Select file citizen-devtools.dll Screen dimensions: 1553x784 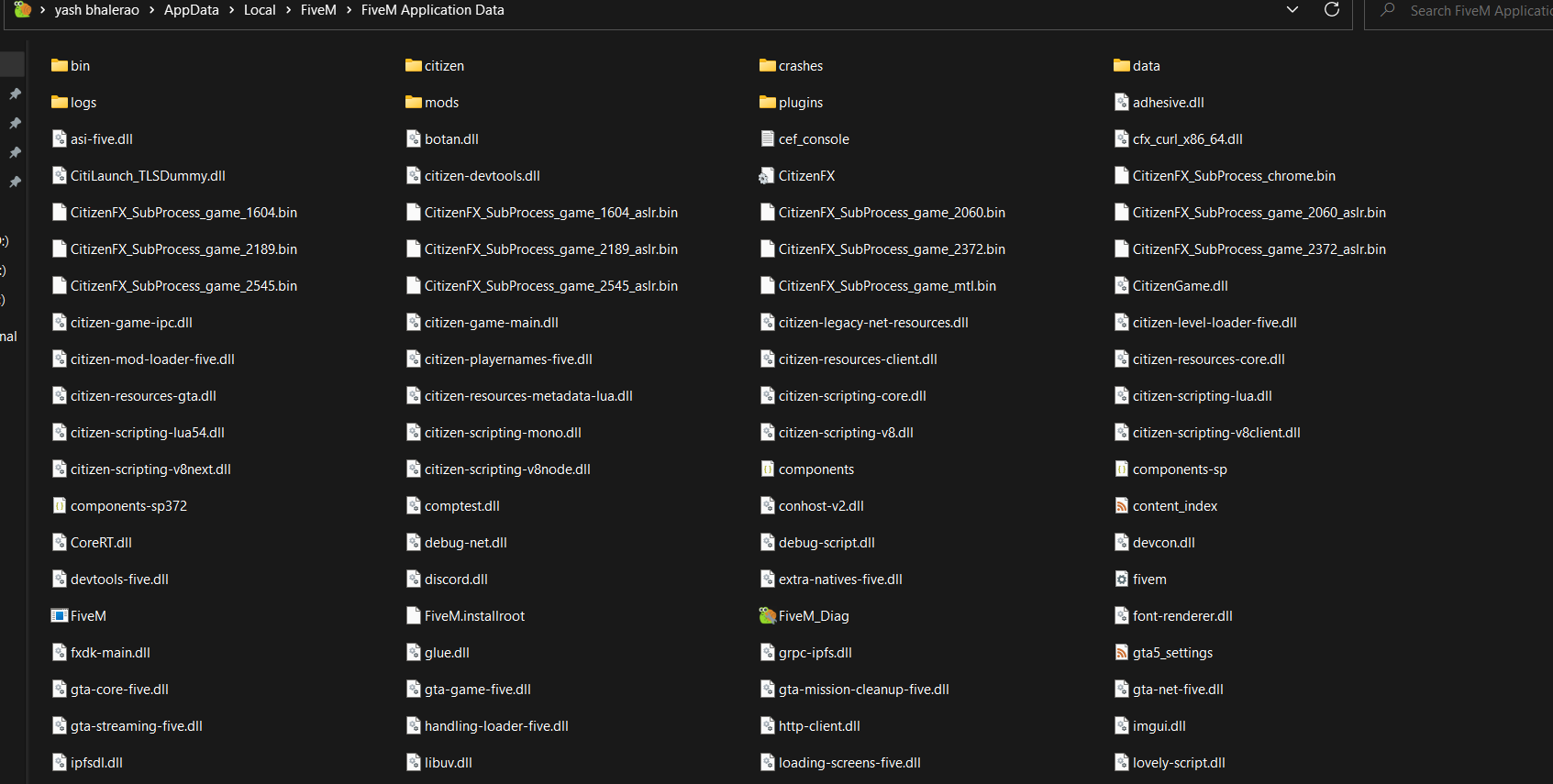coord(473,175)
